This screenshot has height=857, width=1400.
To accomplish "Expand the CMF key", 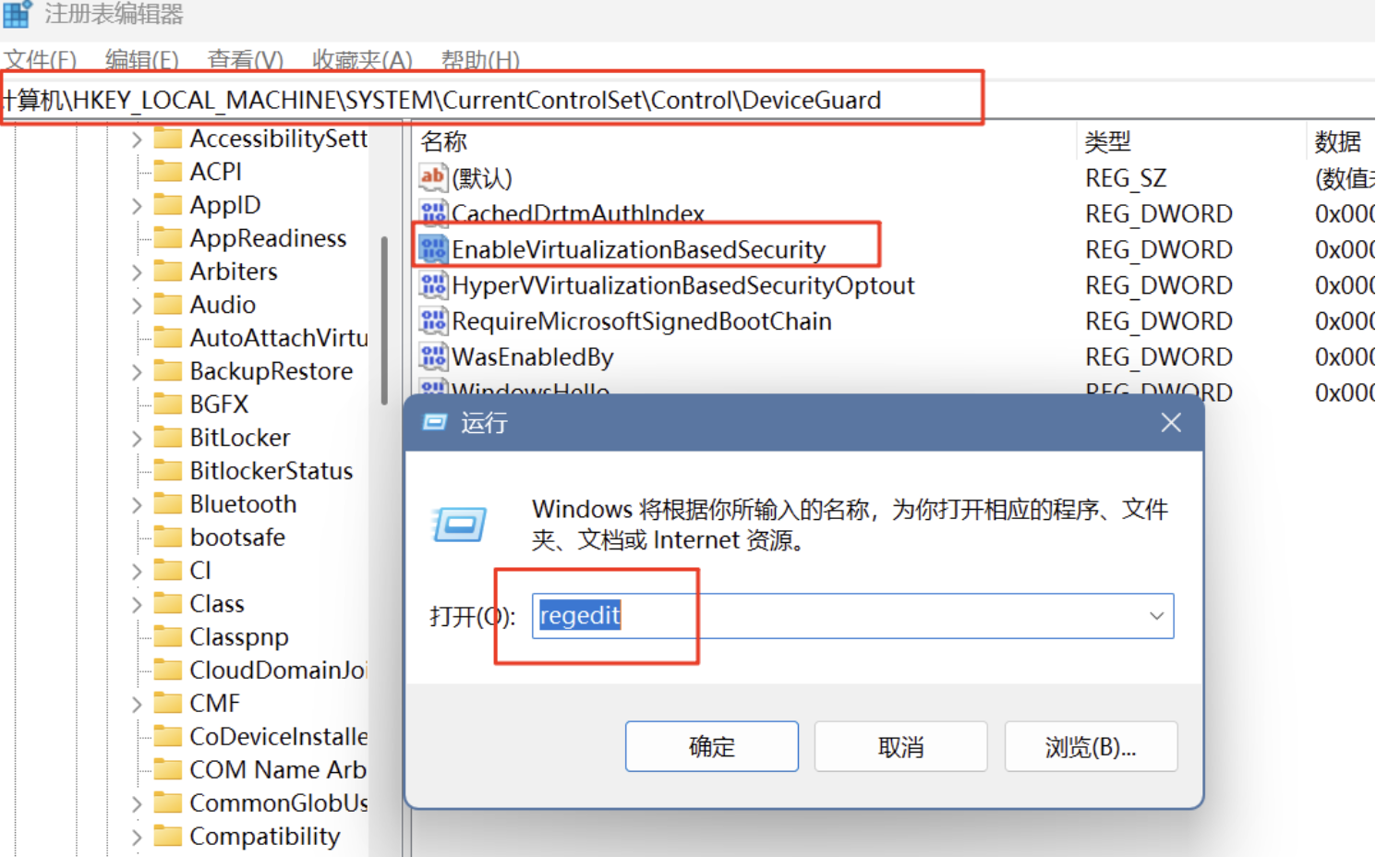I will click(137, 704).
